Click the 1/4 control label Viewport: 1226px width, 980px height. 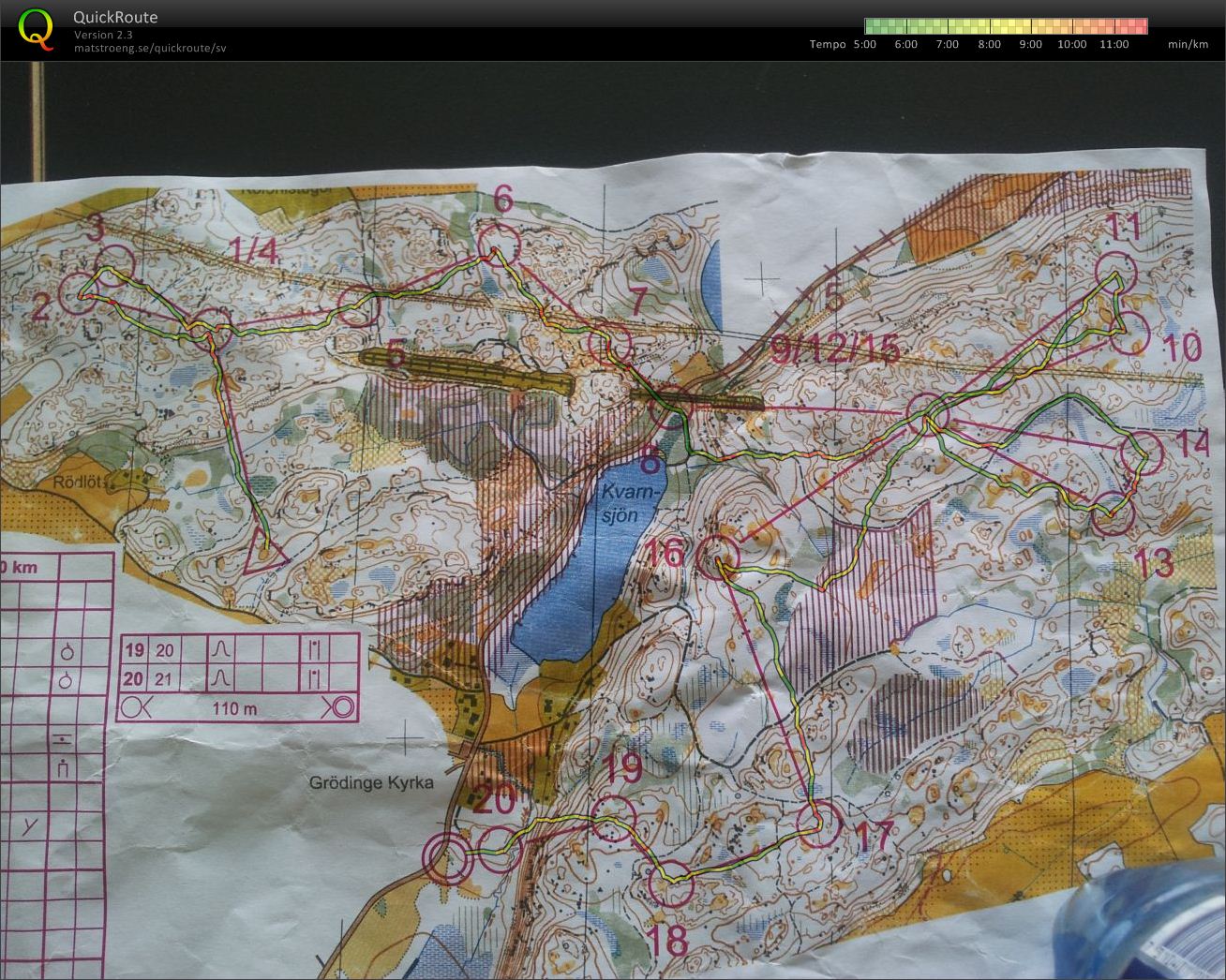point(253,251)
